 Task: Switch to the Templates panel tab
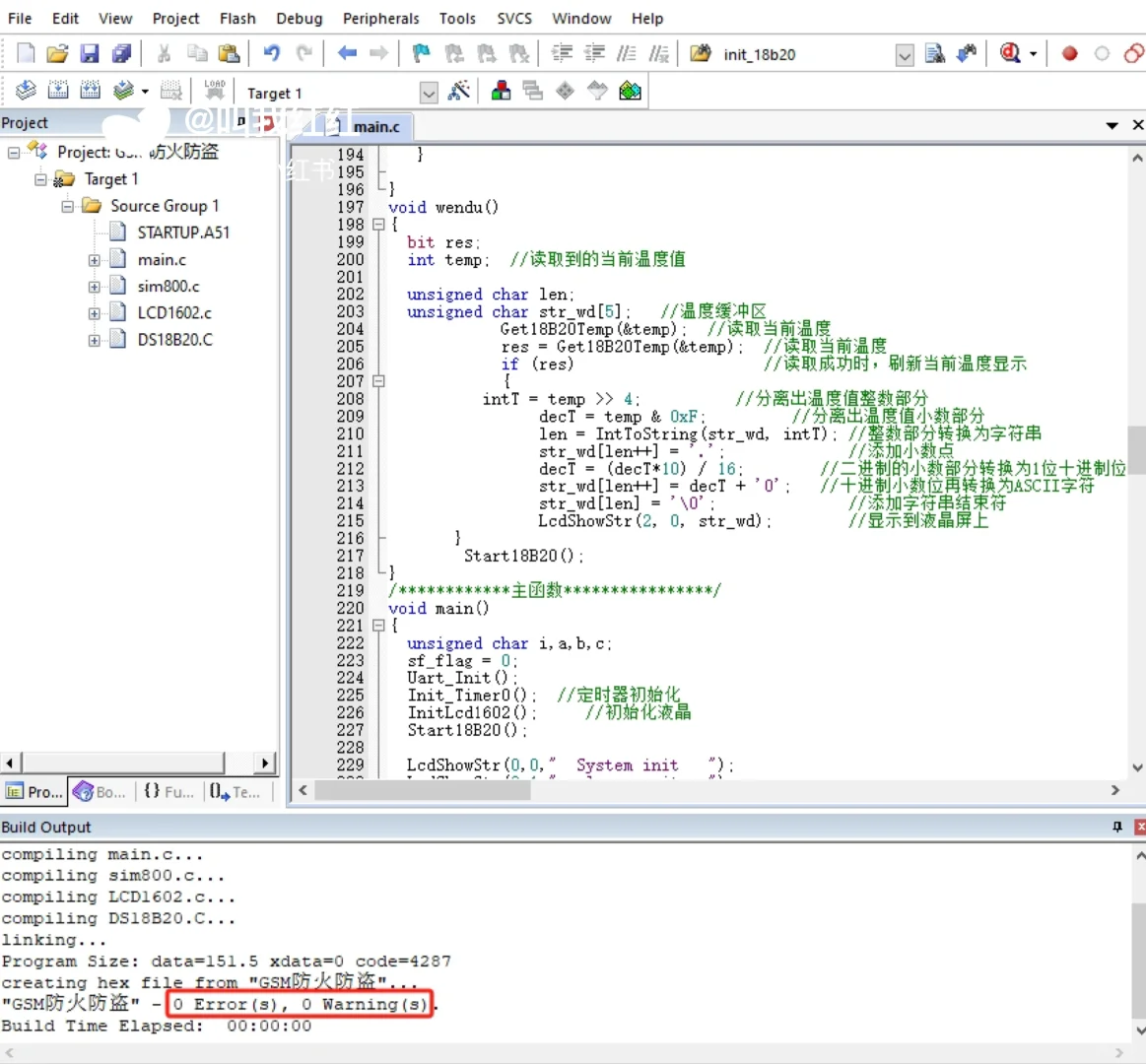click(x=235, y=793)
